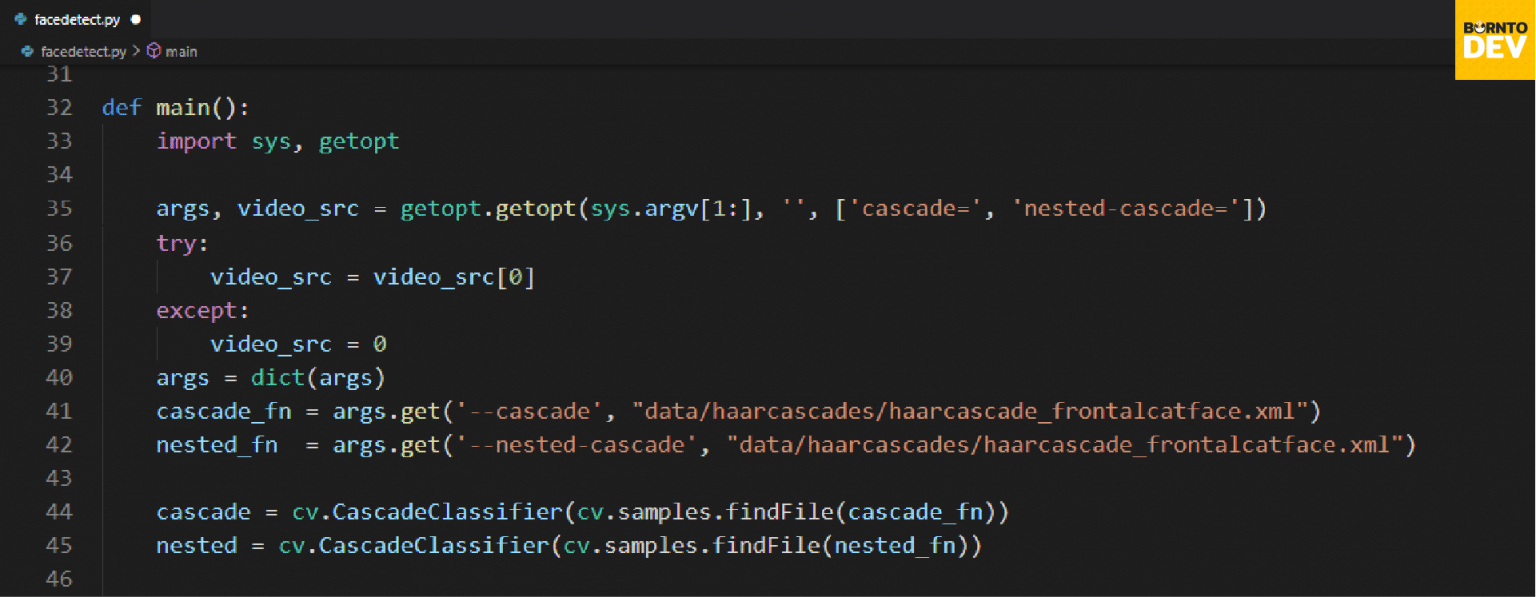Click the import keyword on line 33
The width and height of the screenshot is (1536, 597).
point(196,141)
